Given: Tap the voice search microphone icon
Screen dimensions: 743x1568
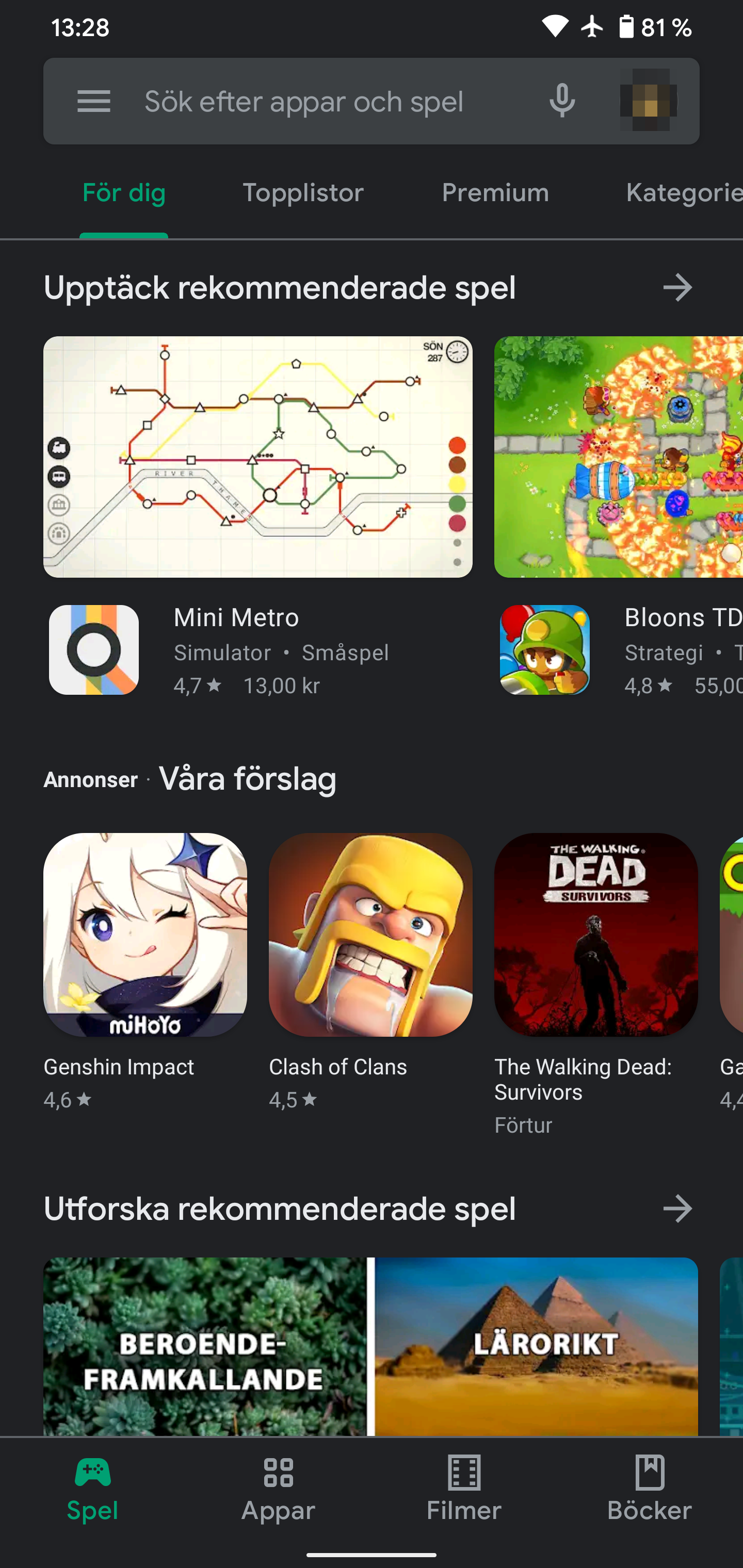Looking at the screenshot, I should [x=561, y=101].
